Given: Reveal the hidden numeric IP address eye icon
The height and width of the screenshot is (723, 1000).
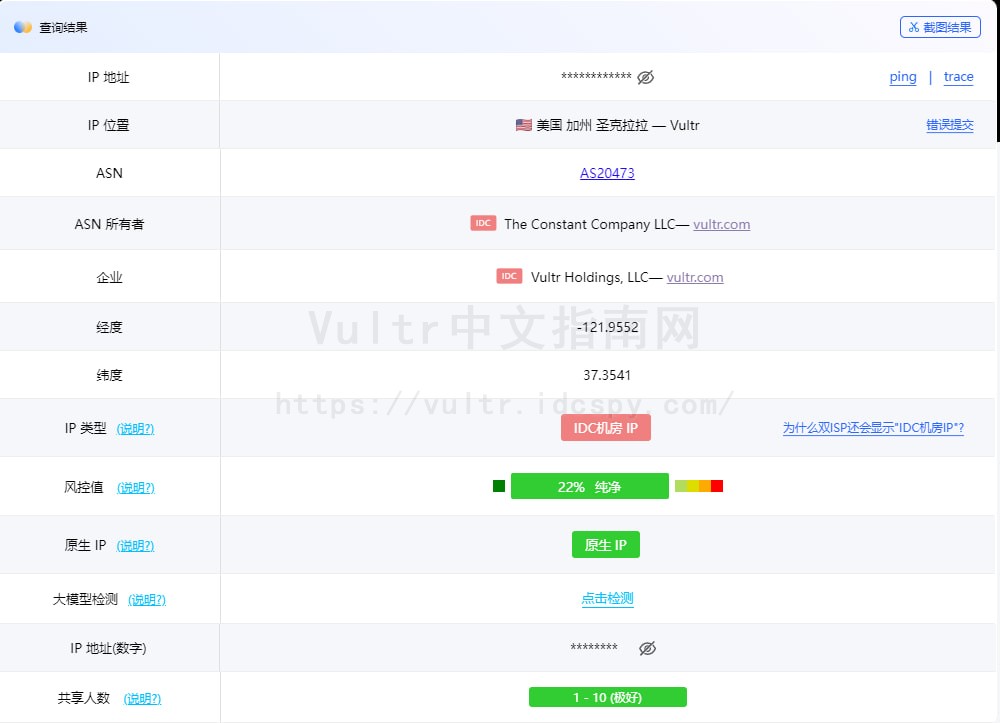Looking at the screenshot, I should [647, 648].
